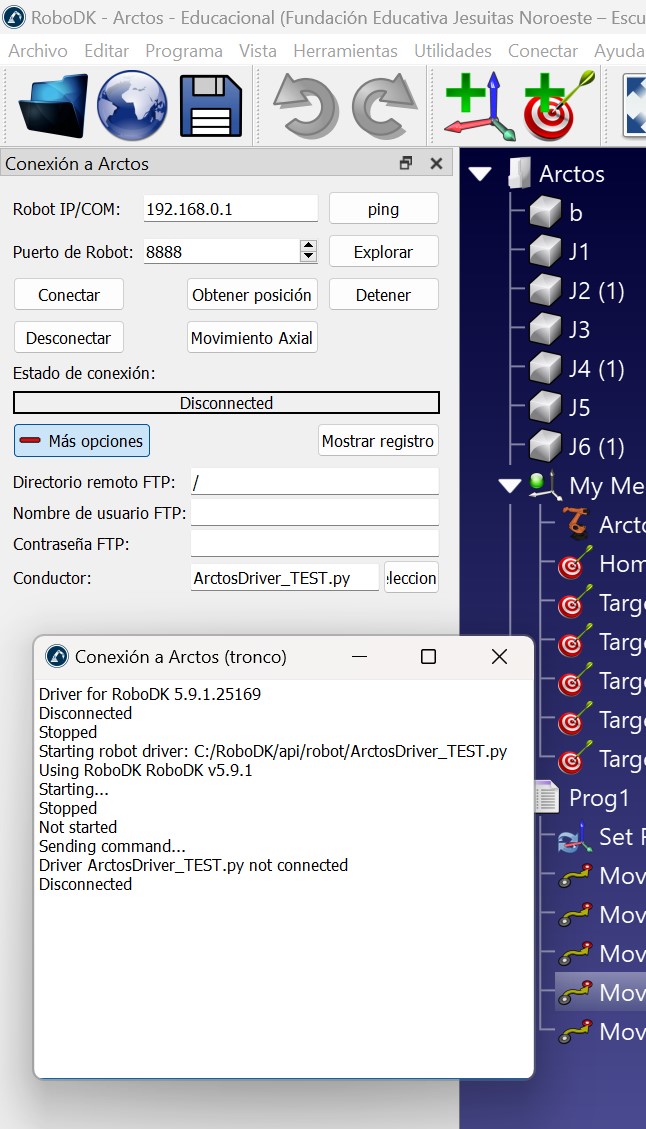The height and width of the screenshot is (1129, 646).
Task: Select J5 object cube icon
Action: click(544, 408)
